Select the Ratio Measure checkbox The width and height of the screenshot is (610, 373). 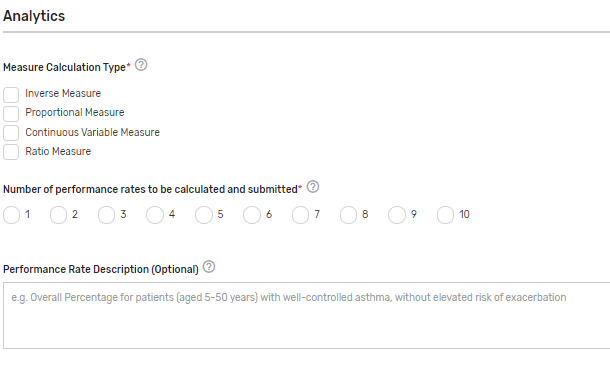click(11, 152)
